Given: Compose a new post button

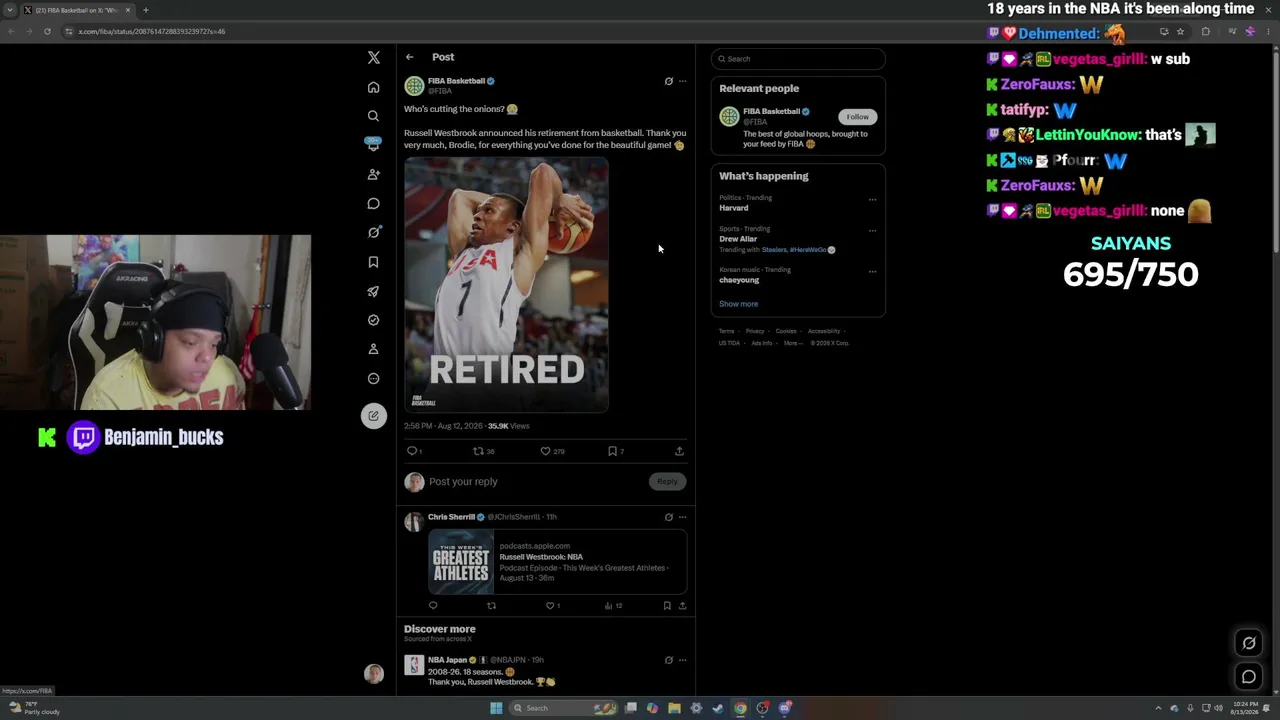Looking at the screenshot, I should [373, 415].
